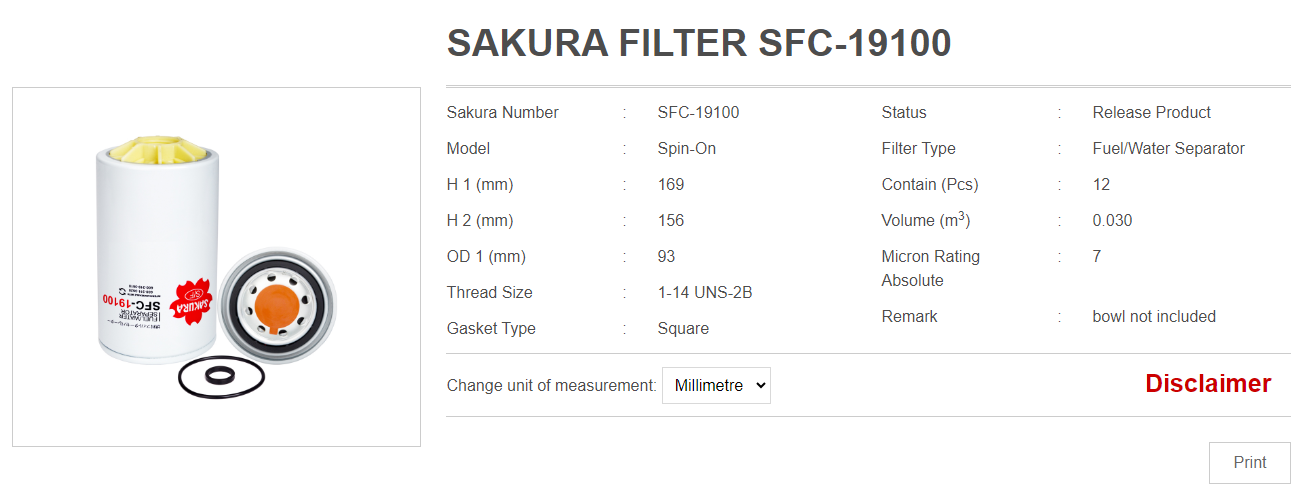Click the Thread Size value 1-14 UNS-2B
1297x491 pixels.
pos(705,293)
